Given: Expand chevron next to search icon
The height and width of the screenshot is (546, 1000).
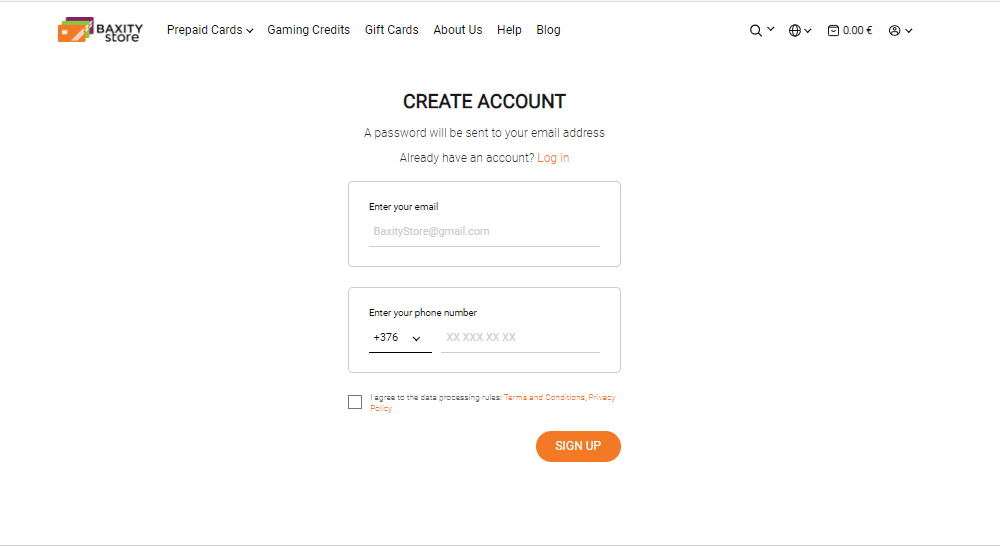Looking at the screenshot, I should pos(770,29).
